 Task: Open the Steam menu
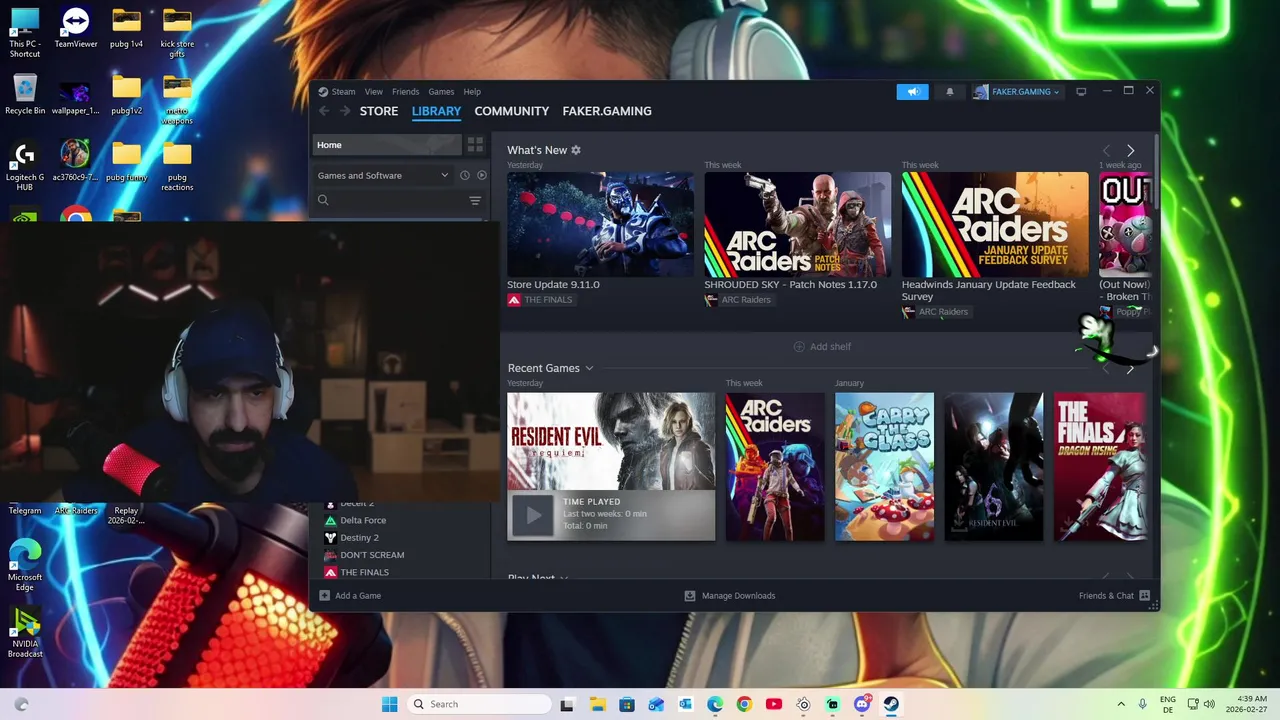tap(343, 92)
